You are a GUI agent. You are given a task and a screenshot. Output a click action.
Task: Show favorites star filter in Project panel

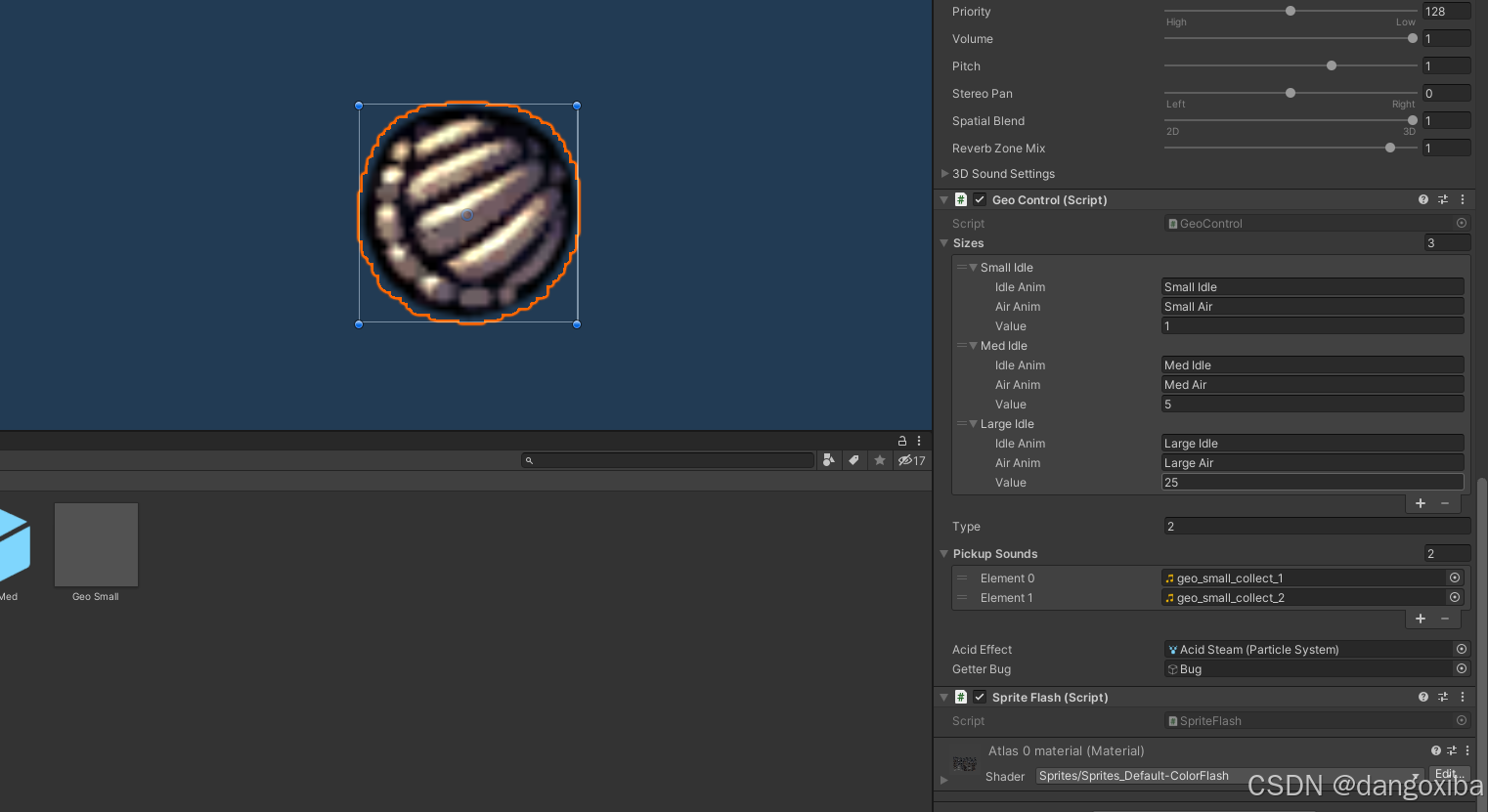[880, 460]
